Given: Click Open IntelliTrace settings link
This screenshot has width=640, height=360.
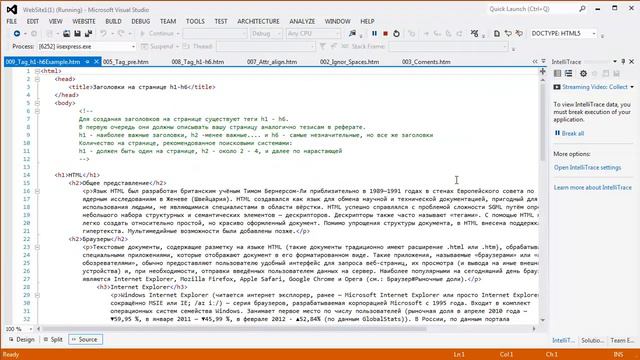Looking at the screenshot, I should coord(587,167).
